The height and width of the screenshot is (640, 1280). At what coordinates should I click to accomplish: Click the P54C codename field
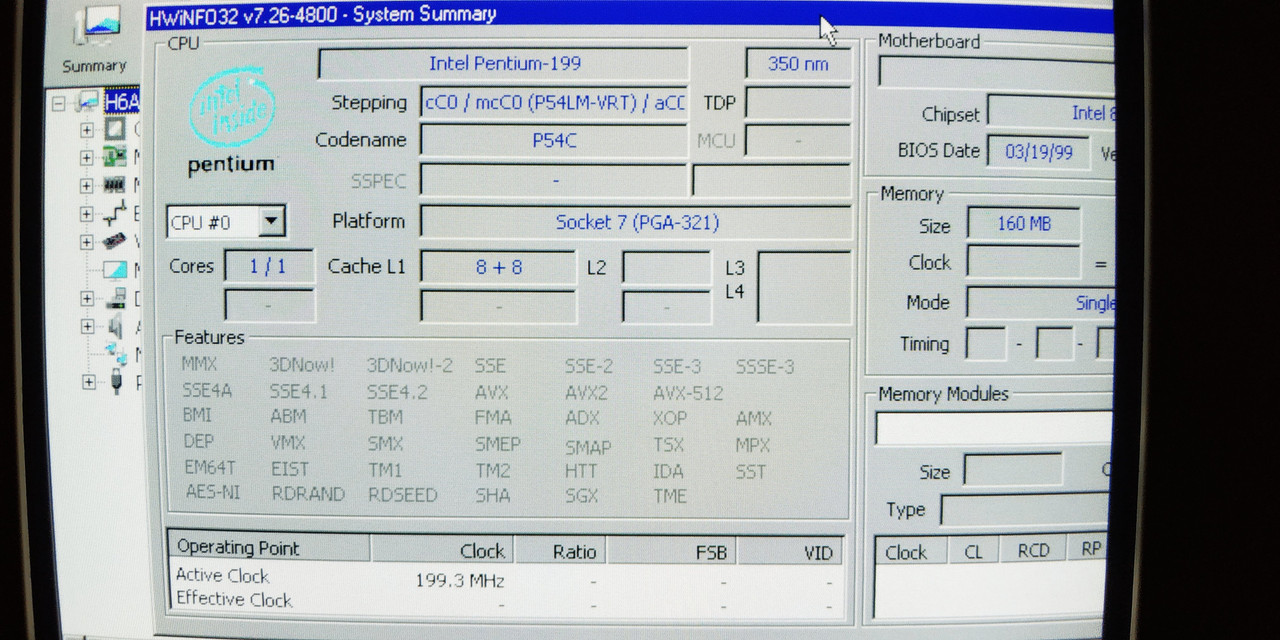(554, 141)
